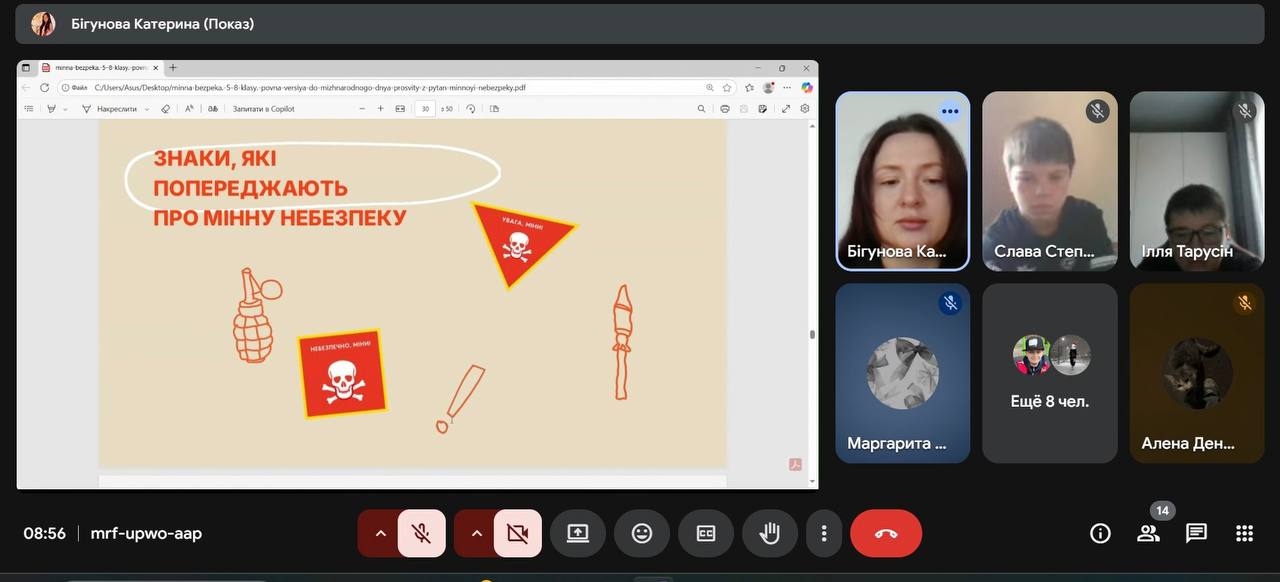
Task: Open the emoji reactions button
Action: click(x=642, y=533)
